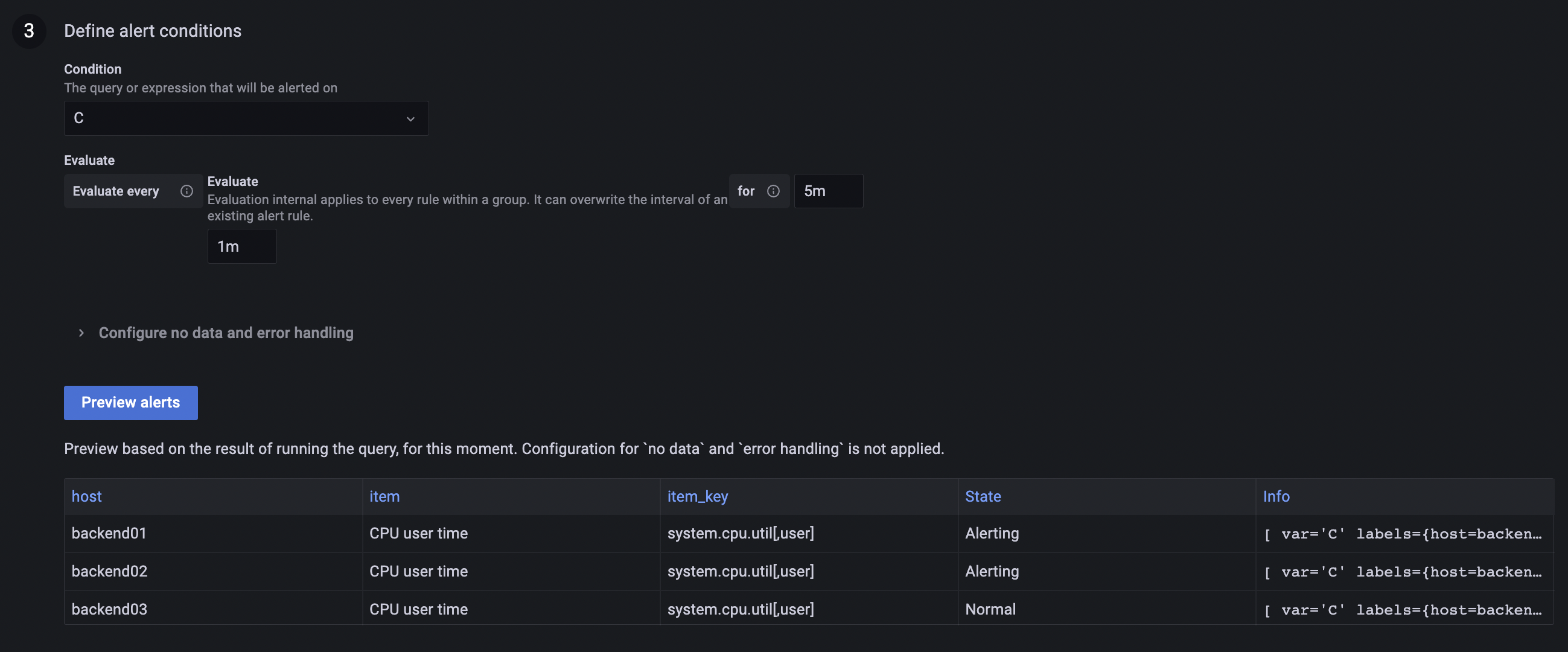Image resolution: width=1568 pixels, height=652 pixels.
Task: Expand the Configure no data and error handling section
Action: (226, 333)
